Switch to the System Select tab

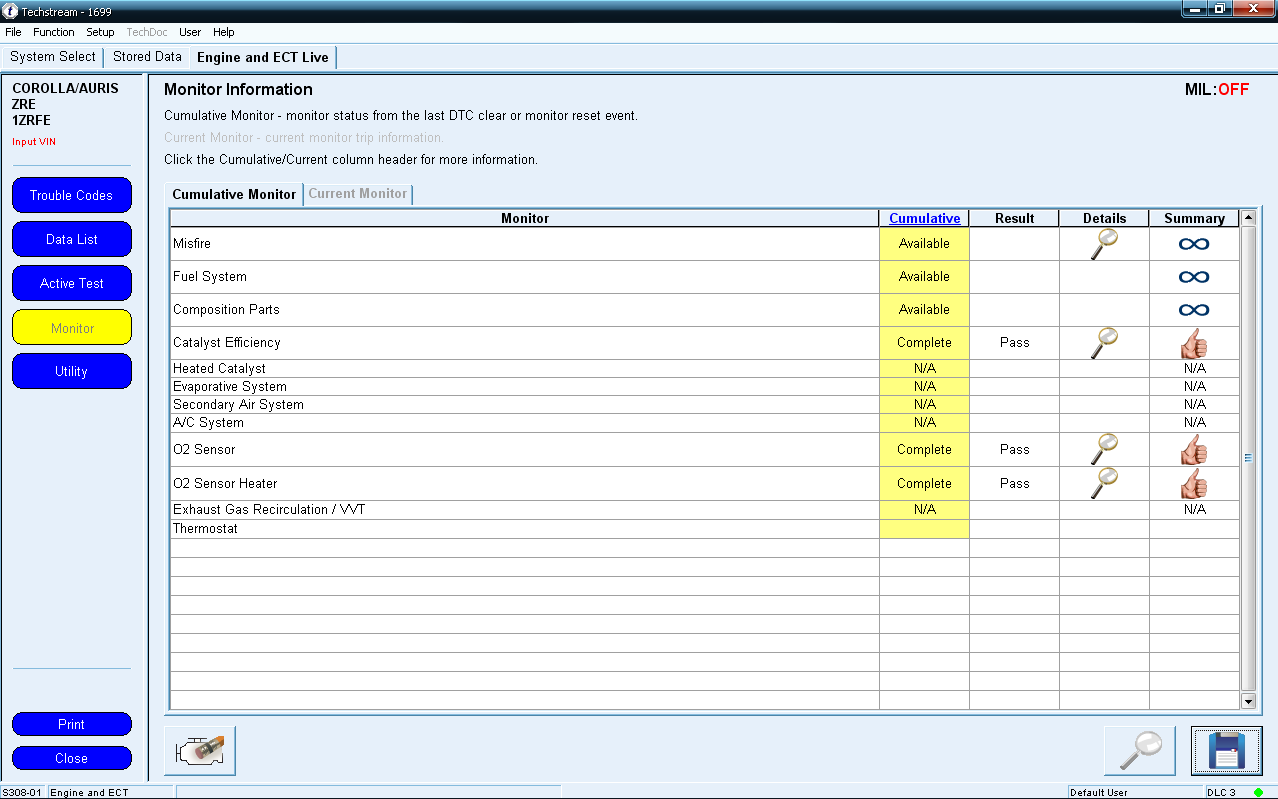[x=53, y=57]
